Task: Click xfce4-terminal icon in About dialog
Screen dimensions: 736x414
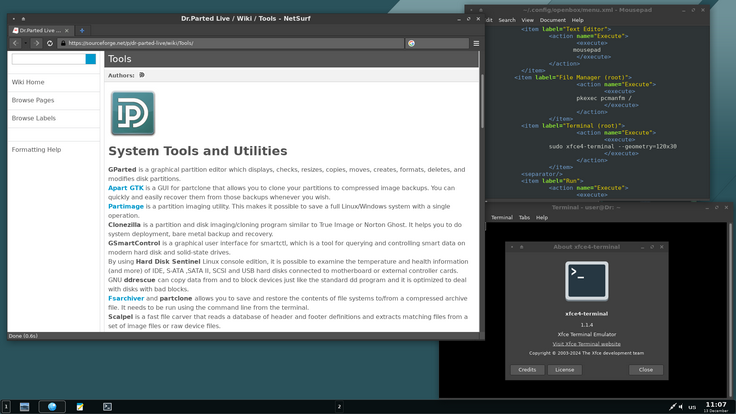Action: pyautogui.click(x=587, y=281)
